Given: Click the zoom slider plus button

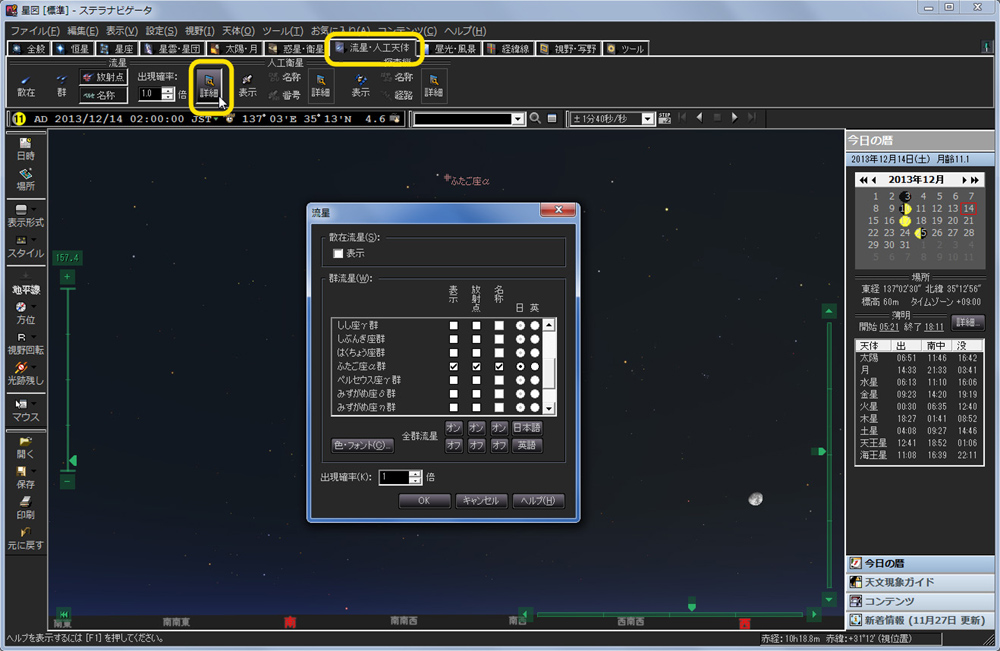Looking at the screenshot, I should tap(67, 276).
